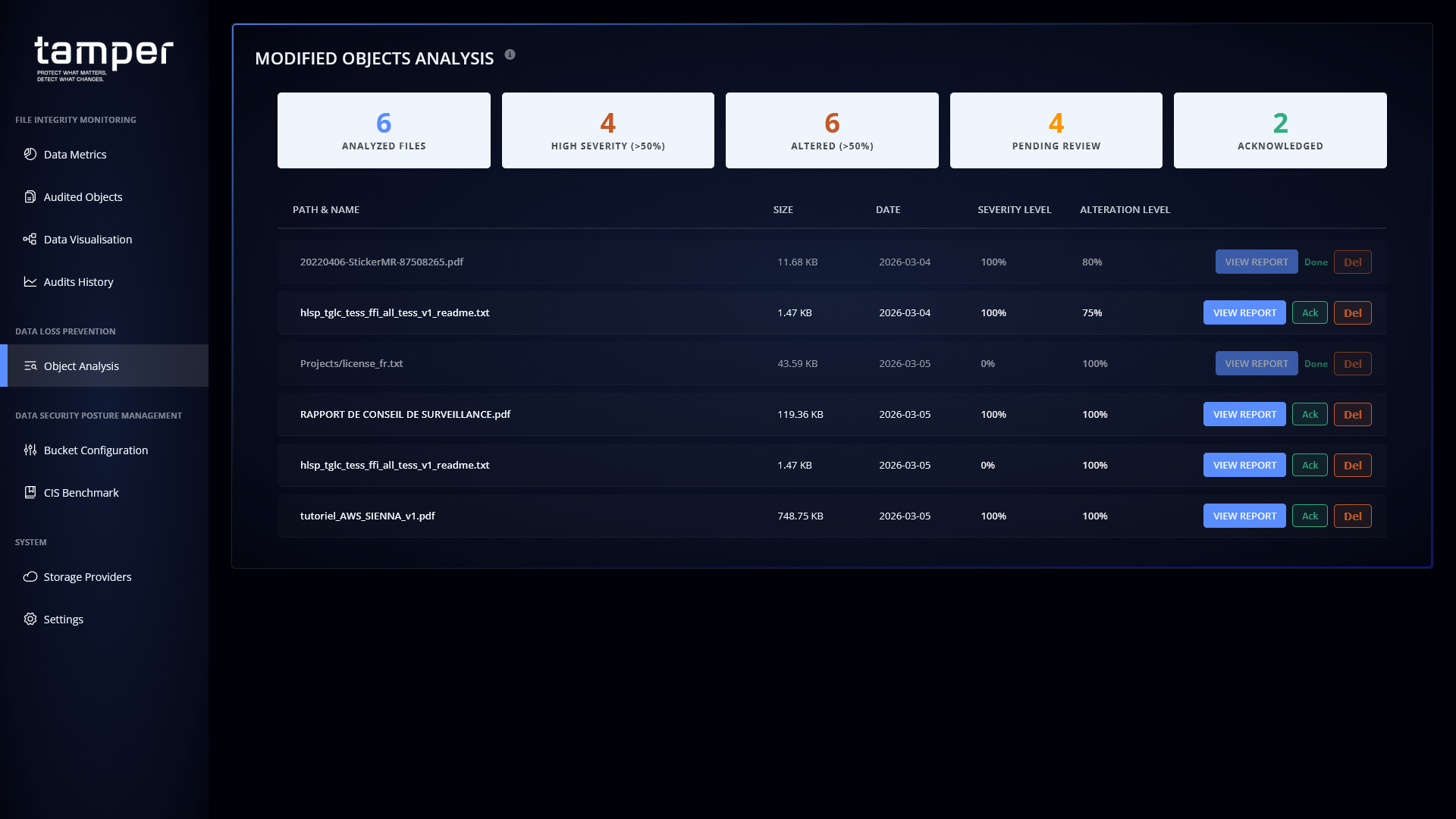
Task: Click the Audits History chart icon
Action: click(30, 281)
